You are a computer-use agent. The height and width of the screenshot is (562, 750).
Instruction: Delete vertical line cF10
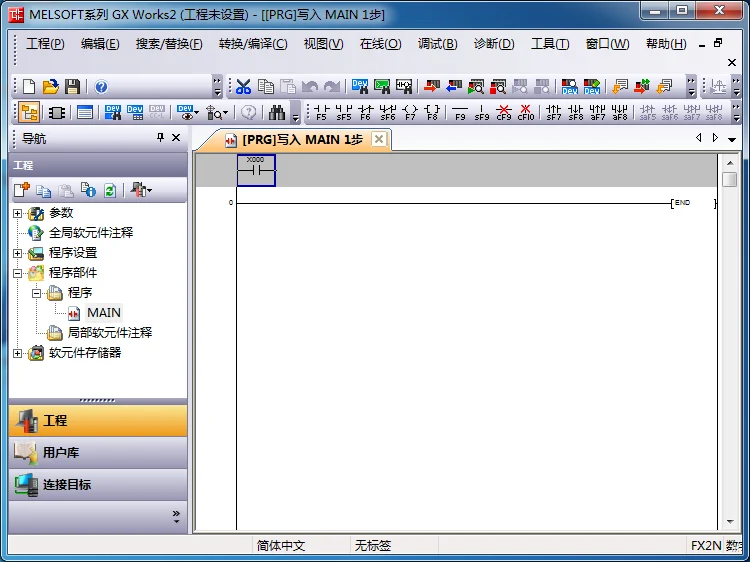coord(526,113)
